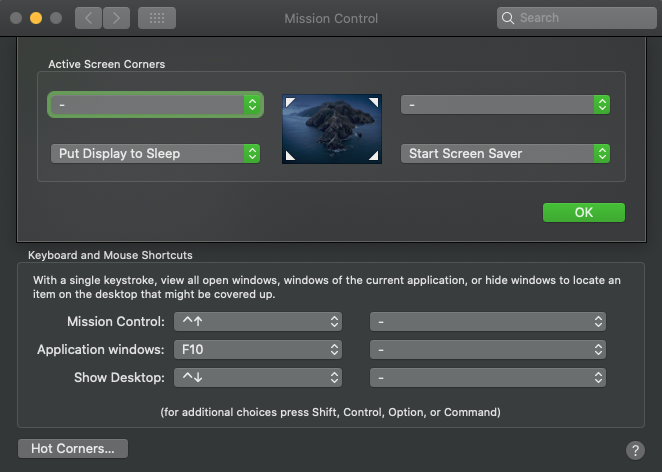
Task: Click the Active Screen Corners label
Action: point(106,64)
